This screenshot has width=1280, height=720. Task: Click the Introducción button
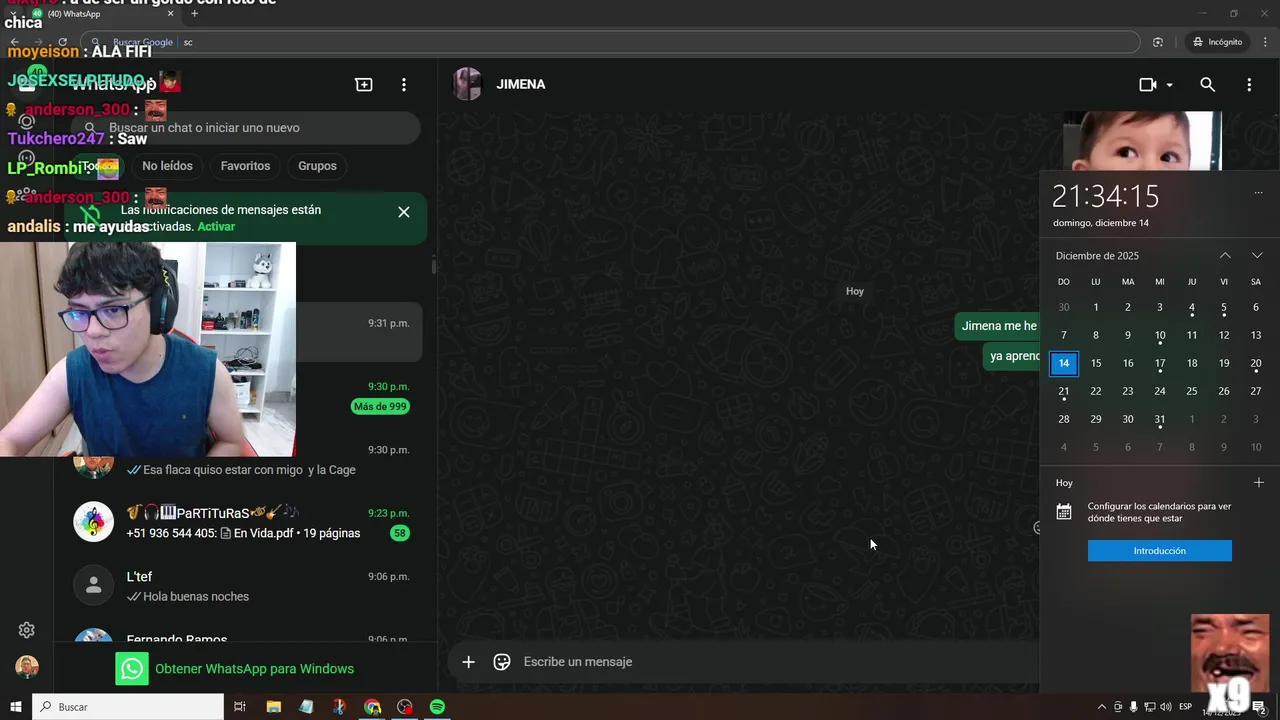pyautogui.click(x=1160, y=551)
